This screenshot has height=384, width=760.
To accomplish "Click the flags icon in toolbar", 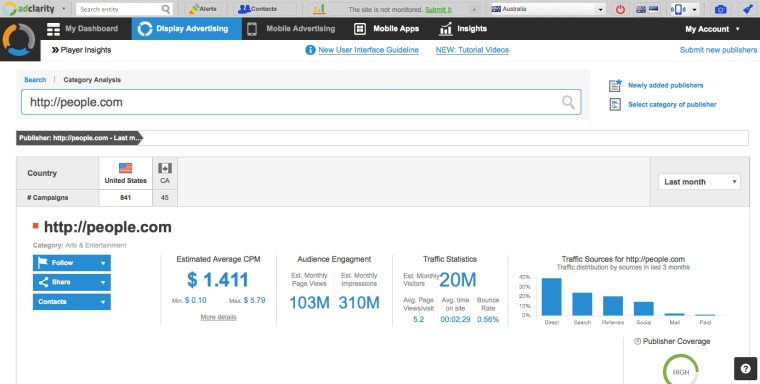I will coord(647,9).
